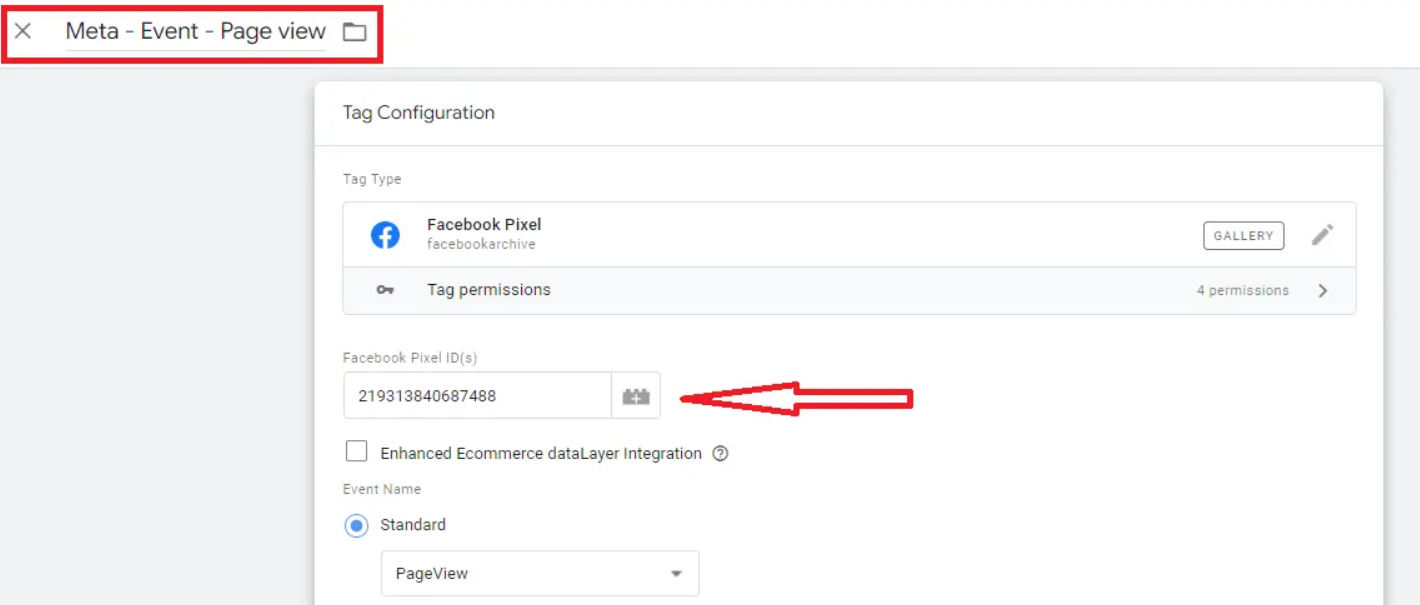The height and width of the screenshot is (605, 1420).
Task: Expand Tag permissions using the right chevron
Action: (1322, 290)
